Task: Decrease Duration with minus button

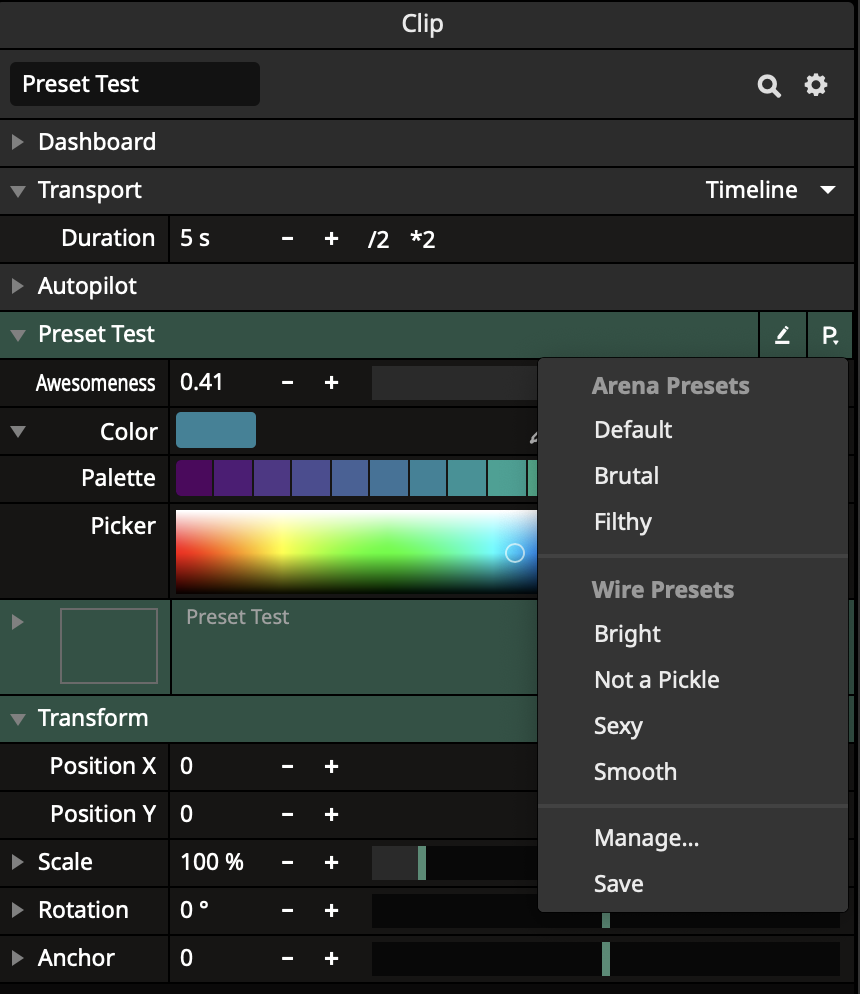Action: 288,239
